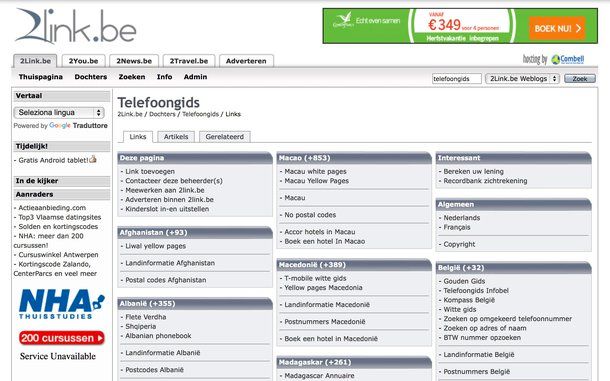Switch to the 2News.be tab
Screen dimensions: 610x381
point(134,61)
